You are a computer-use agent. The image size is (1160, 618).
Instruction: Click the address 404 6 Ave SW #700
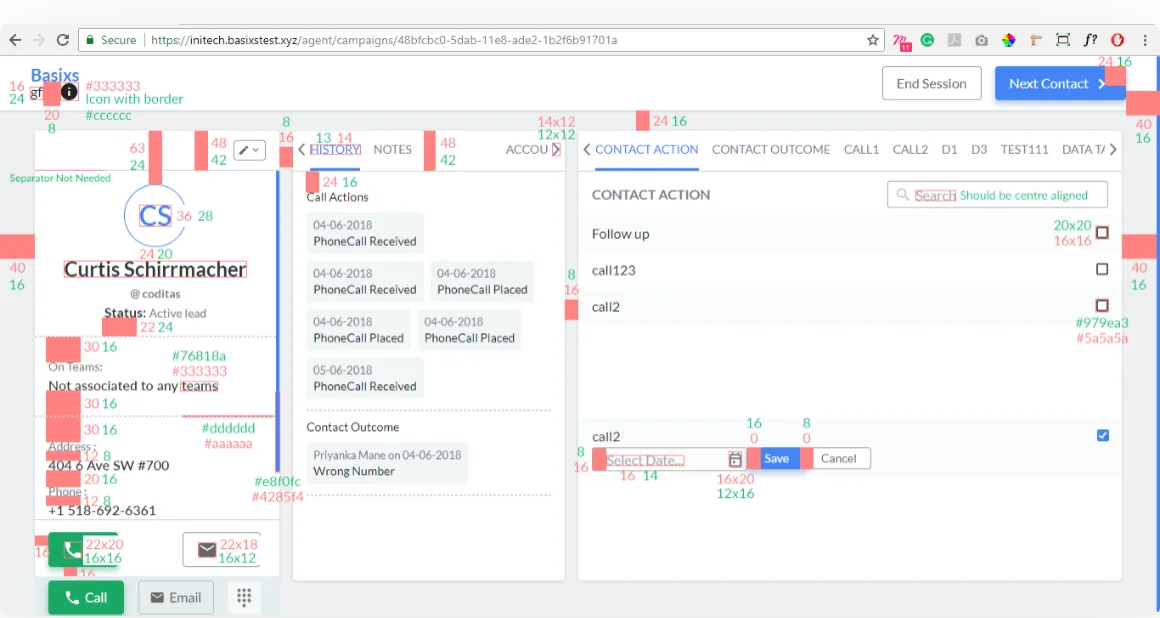click(x=109, y=466)
